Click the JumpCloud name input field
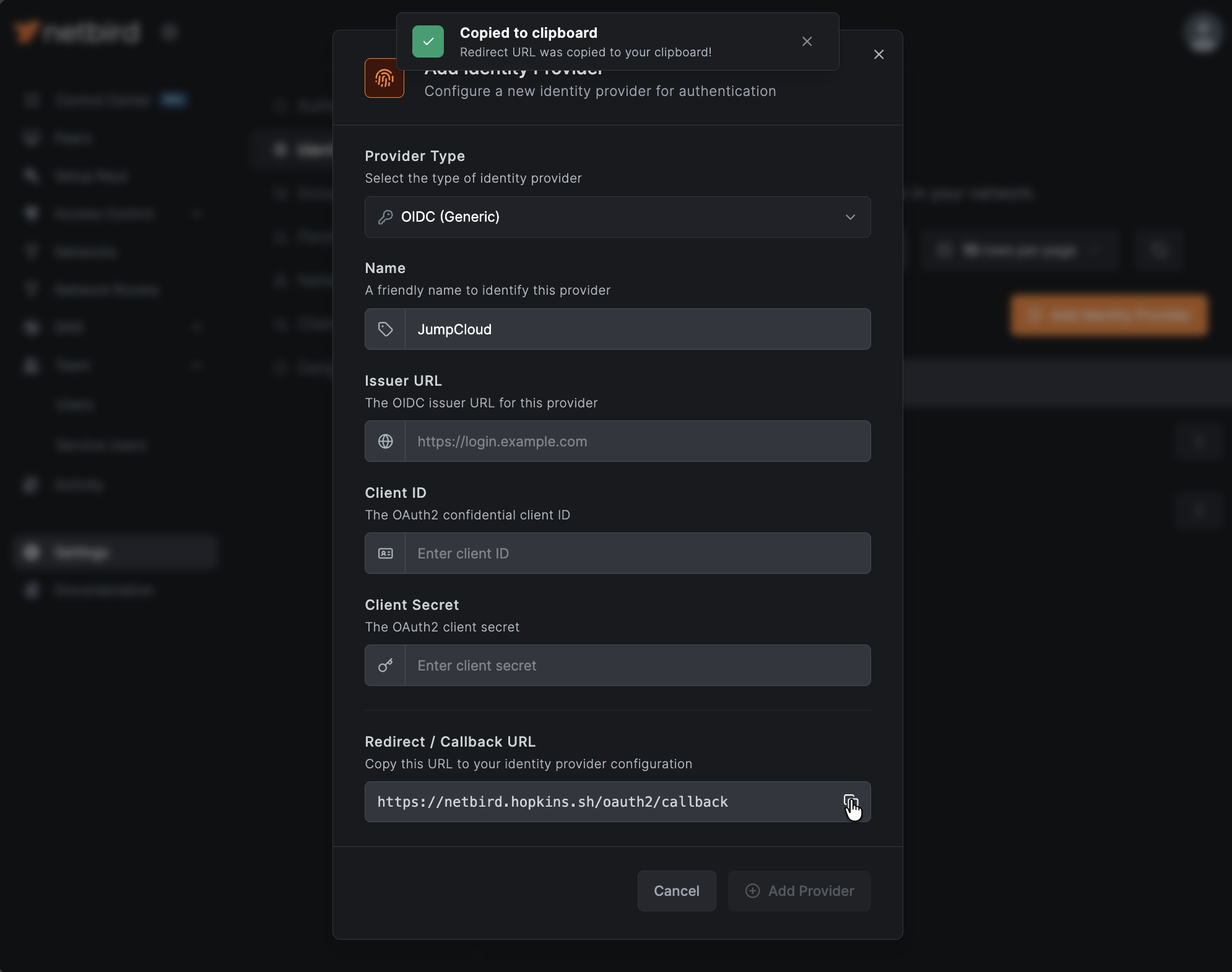This screenshot has width=1232, height=972. pos(636,329)
